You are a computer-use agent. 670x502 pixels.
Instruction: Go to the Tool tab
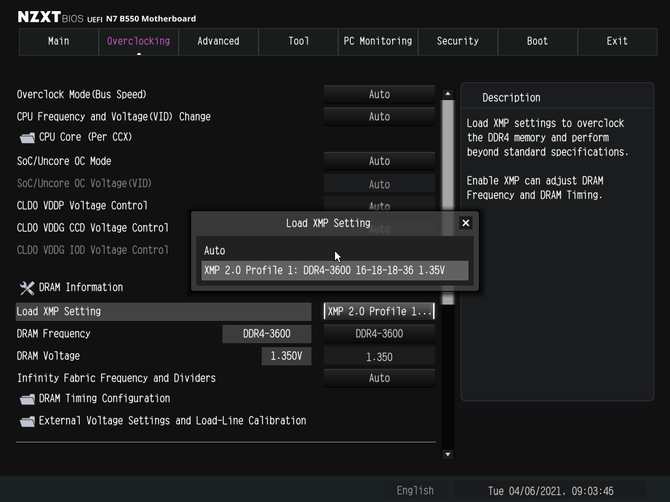pyautogui.click(x=298, y=41)
